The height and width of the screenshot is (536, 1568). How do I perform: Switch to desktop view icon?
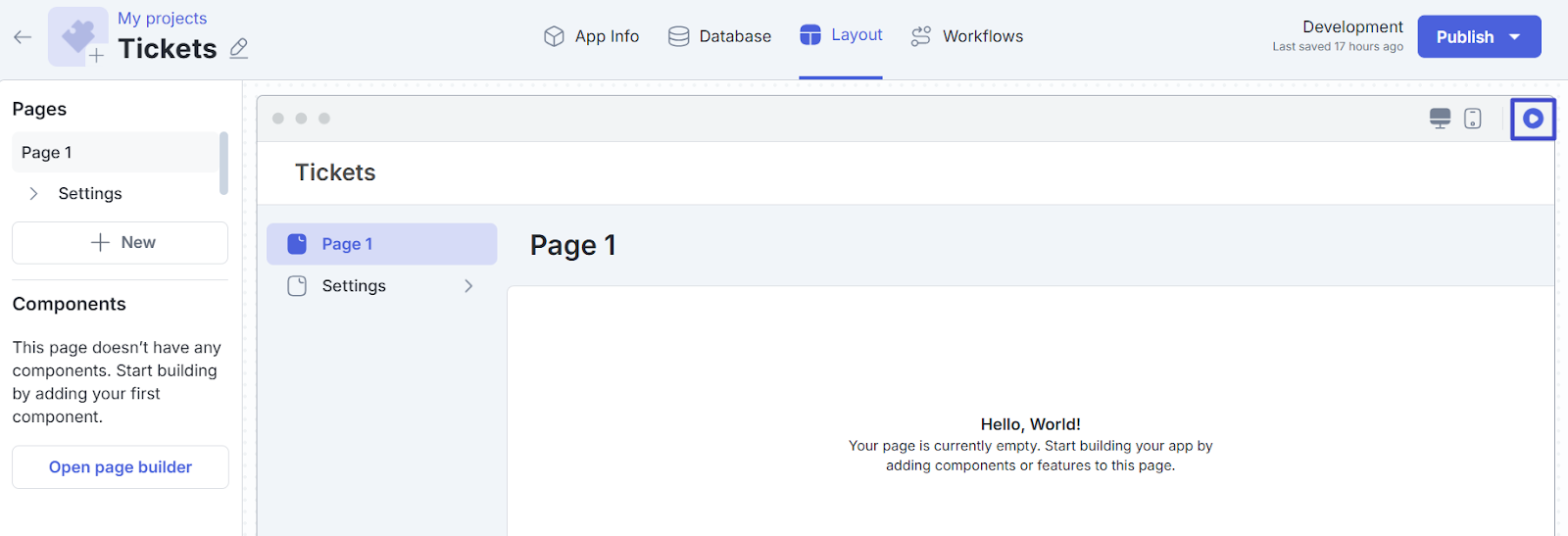point(1440,119)
